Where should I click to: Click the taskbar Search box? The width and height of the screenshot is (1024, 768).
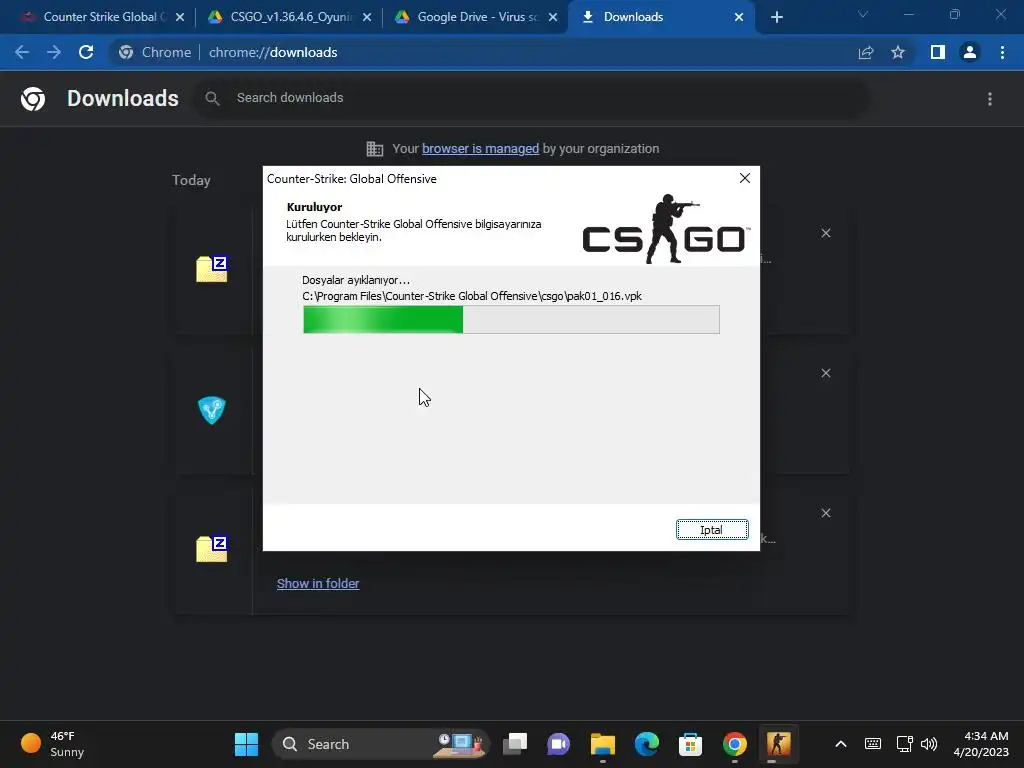(x=380, y=744)
